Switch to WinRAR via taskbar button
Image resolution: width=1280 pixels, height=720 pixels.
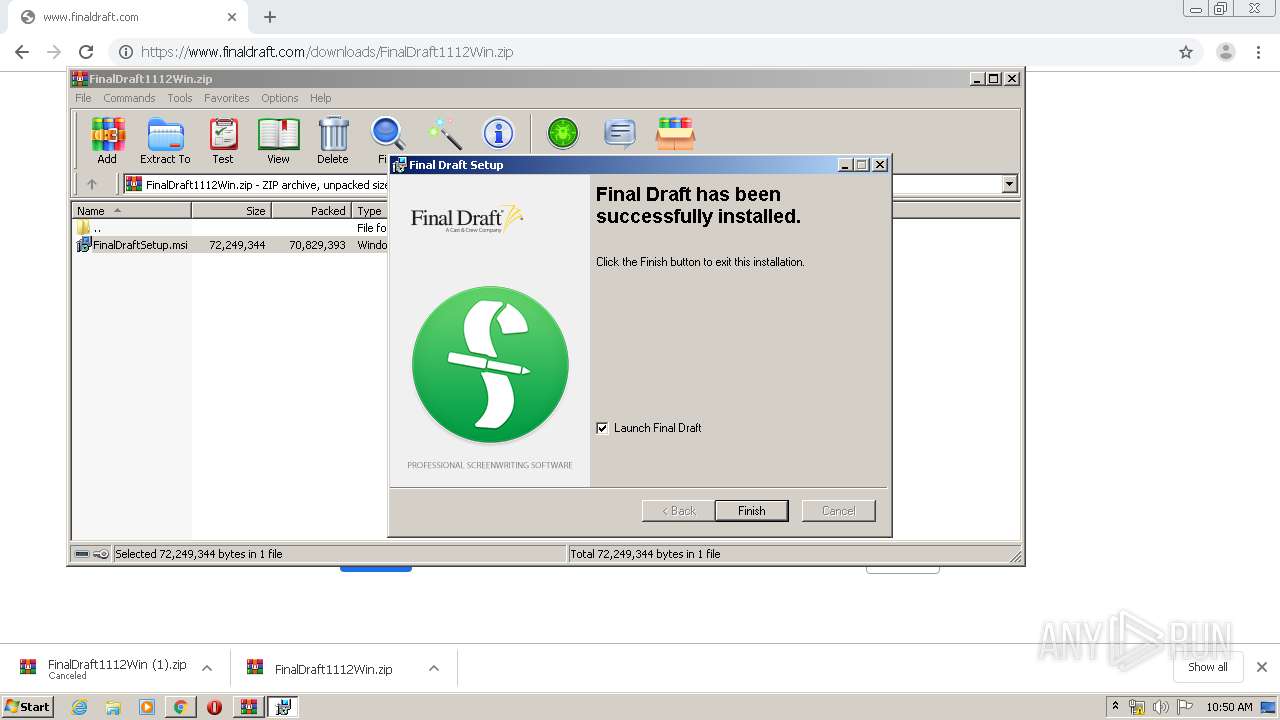[x=249, y=707]
